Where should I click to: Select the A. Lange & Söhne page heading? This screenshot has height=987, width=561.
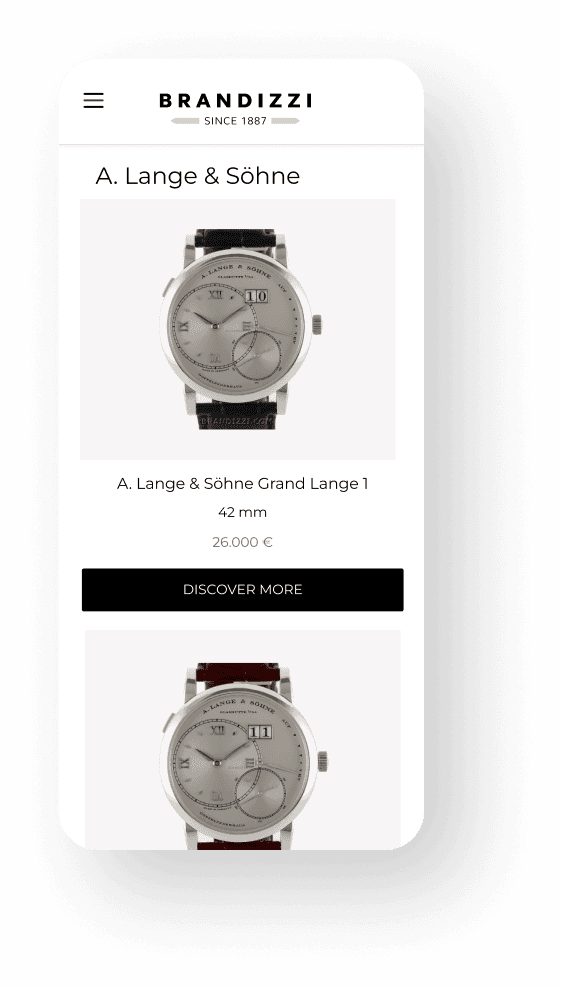[198, 176]
